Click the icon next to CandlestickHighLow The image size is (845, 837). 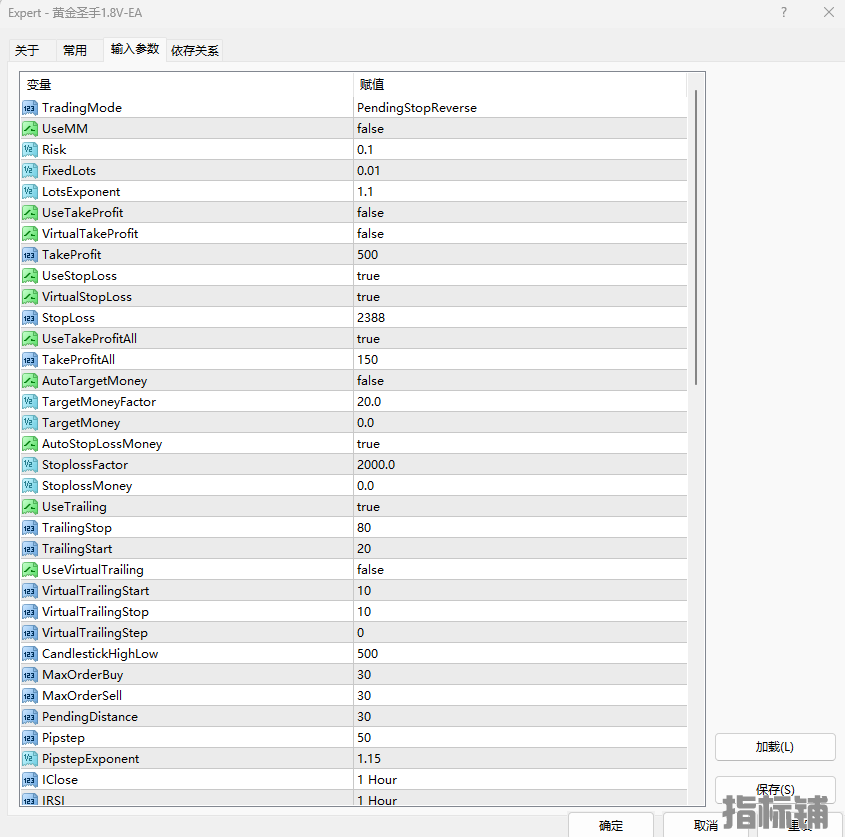tap(30, 654)
